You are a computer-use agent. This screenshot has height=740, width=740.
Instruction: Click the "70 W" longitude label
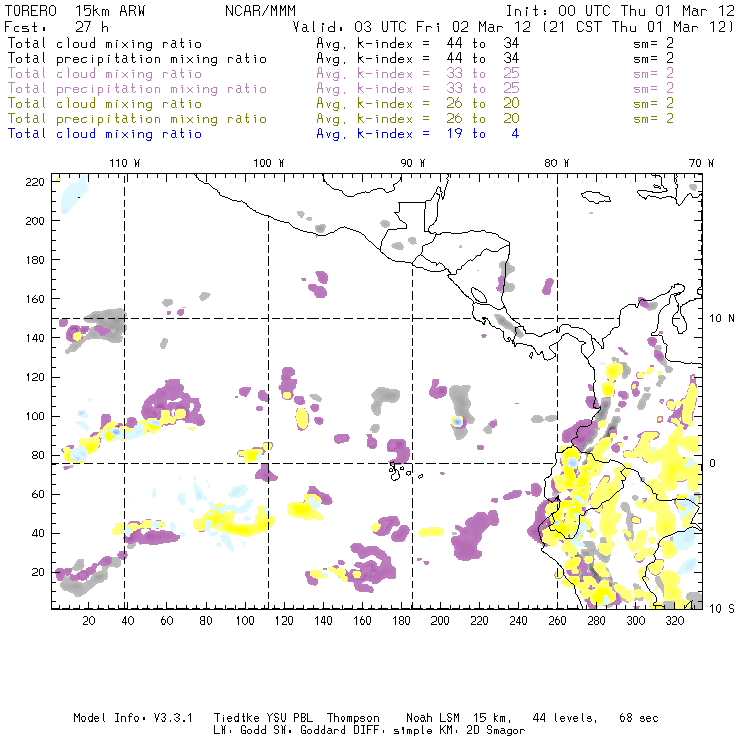pyautogui.click(x=701, y=163)
